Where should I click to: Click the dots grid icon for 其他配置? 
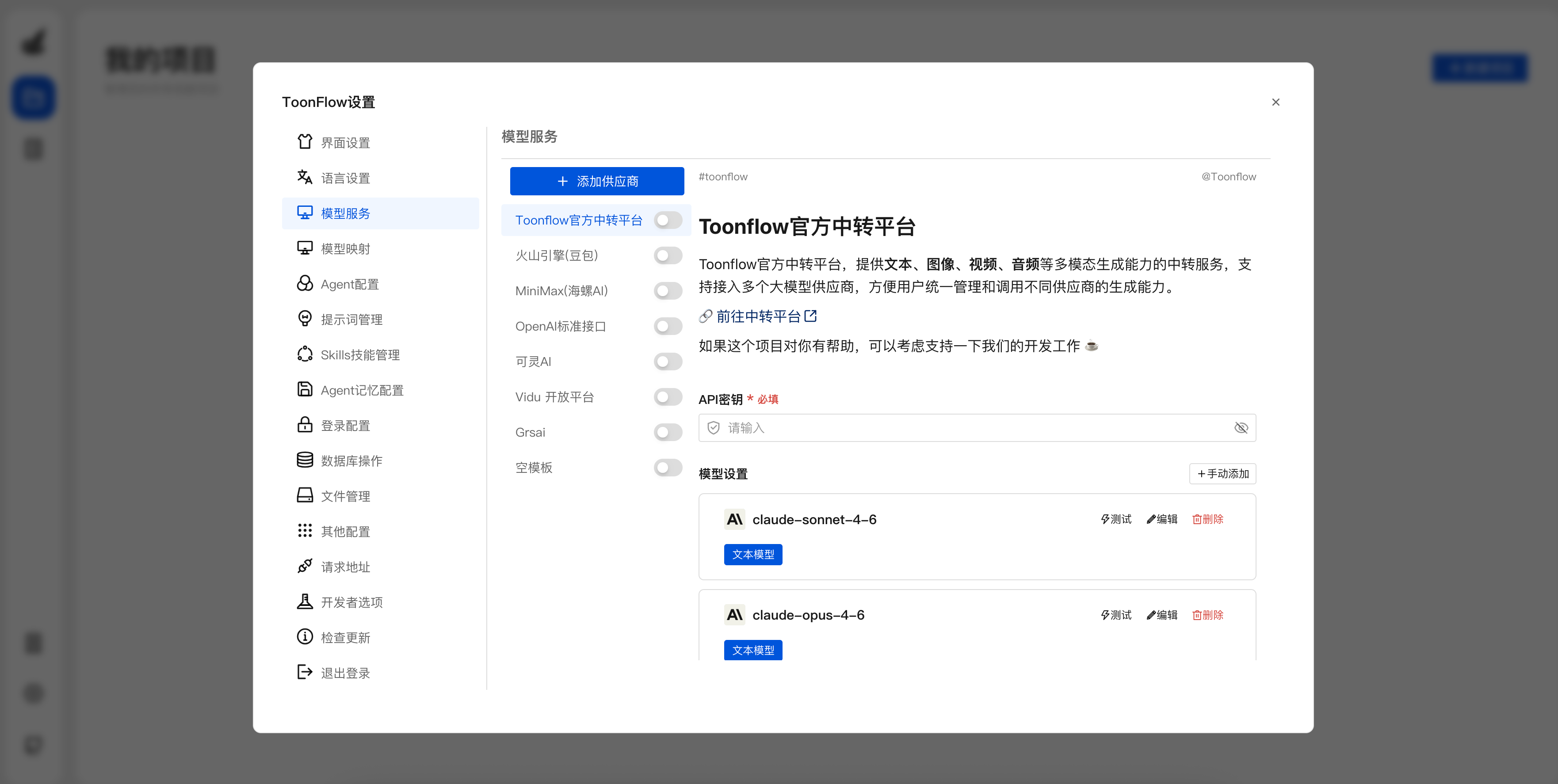305,531
